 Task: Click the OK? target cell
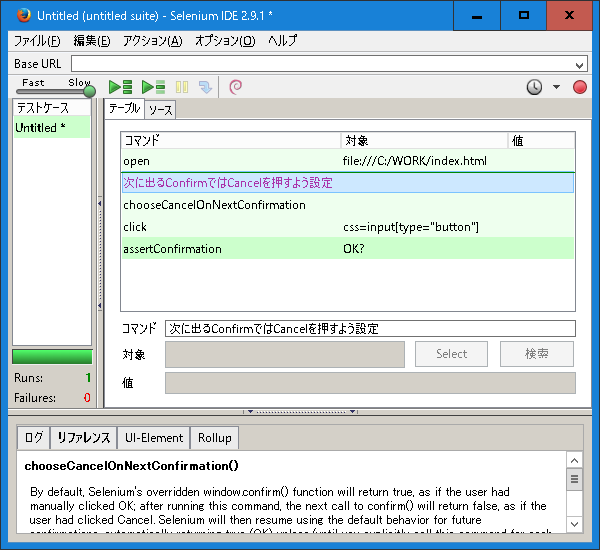[x=354, y=249]
